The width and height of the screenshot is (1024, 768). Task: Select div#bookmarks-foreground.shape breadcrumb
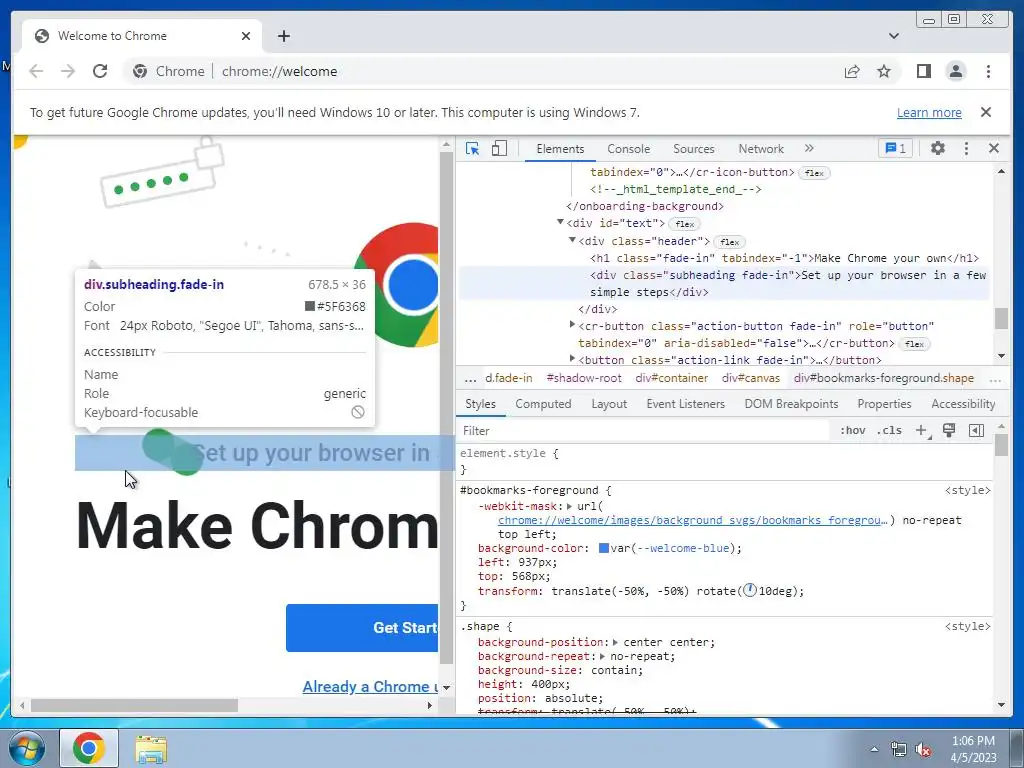tap(884, 378)
